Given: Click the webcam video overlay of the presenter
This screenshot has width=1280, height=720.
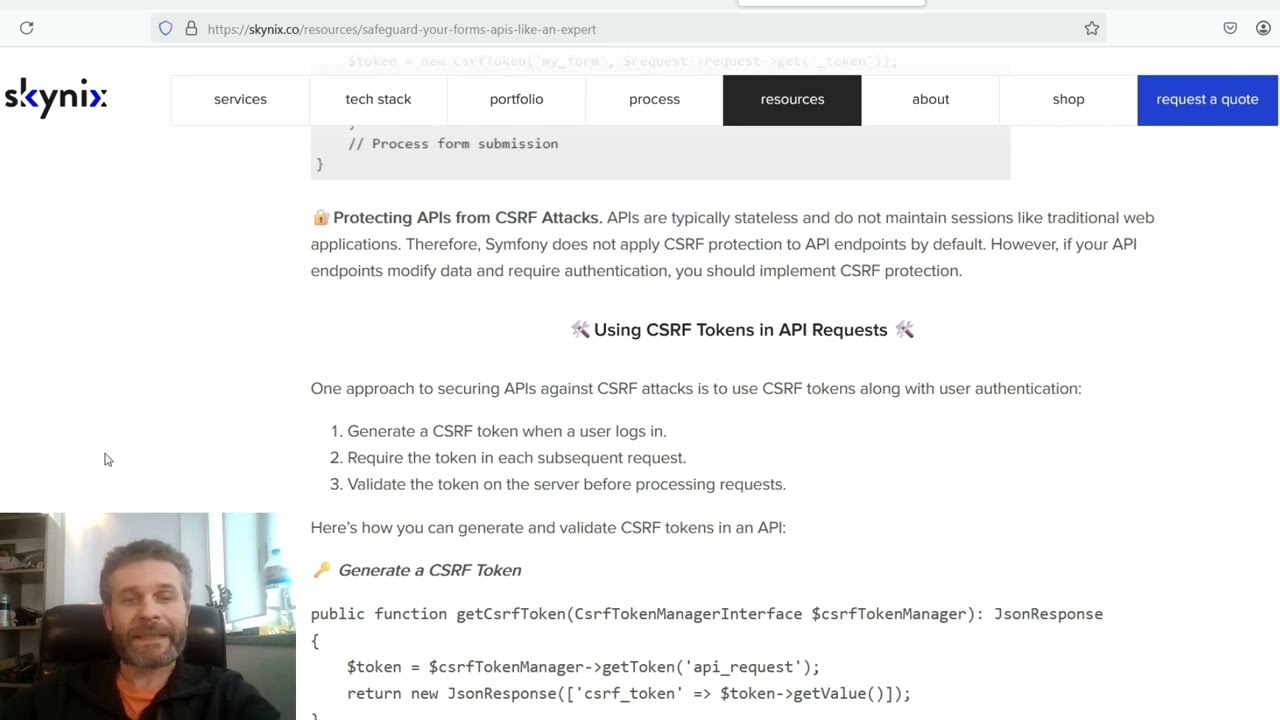Looking at the screenshot, I should (148, 616).
